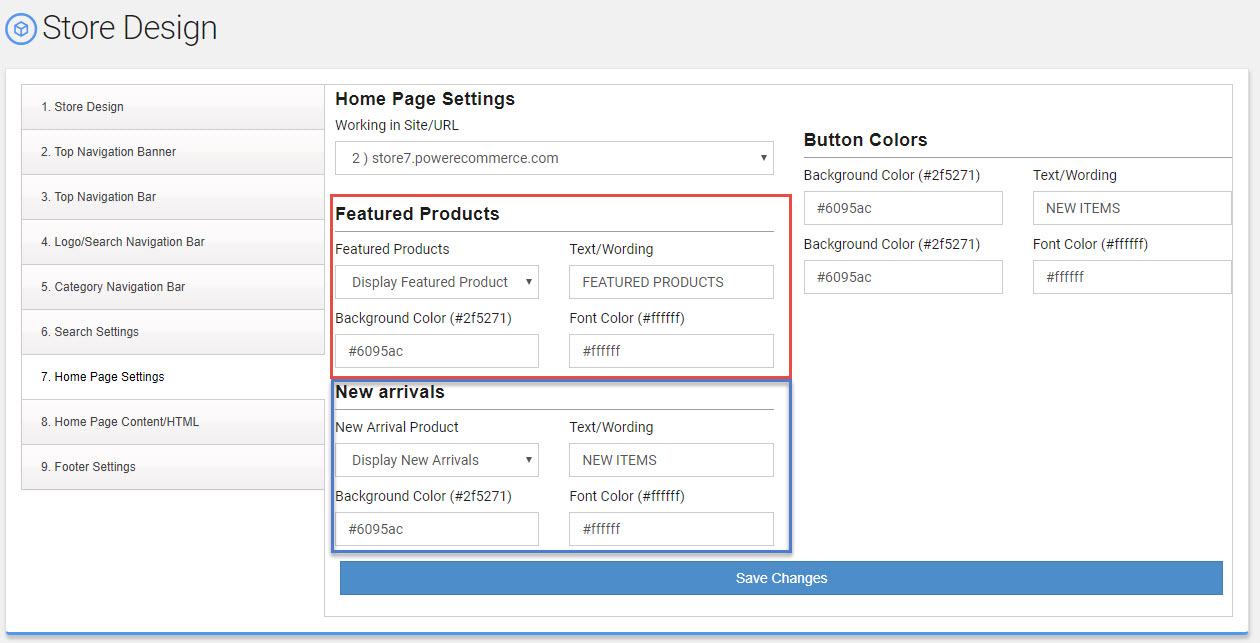Select 3. Top Navigation Bar tab

(x=172, y=197)
